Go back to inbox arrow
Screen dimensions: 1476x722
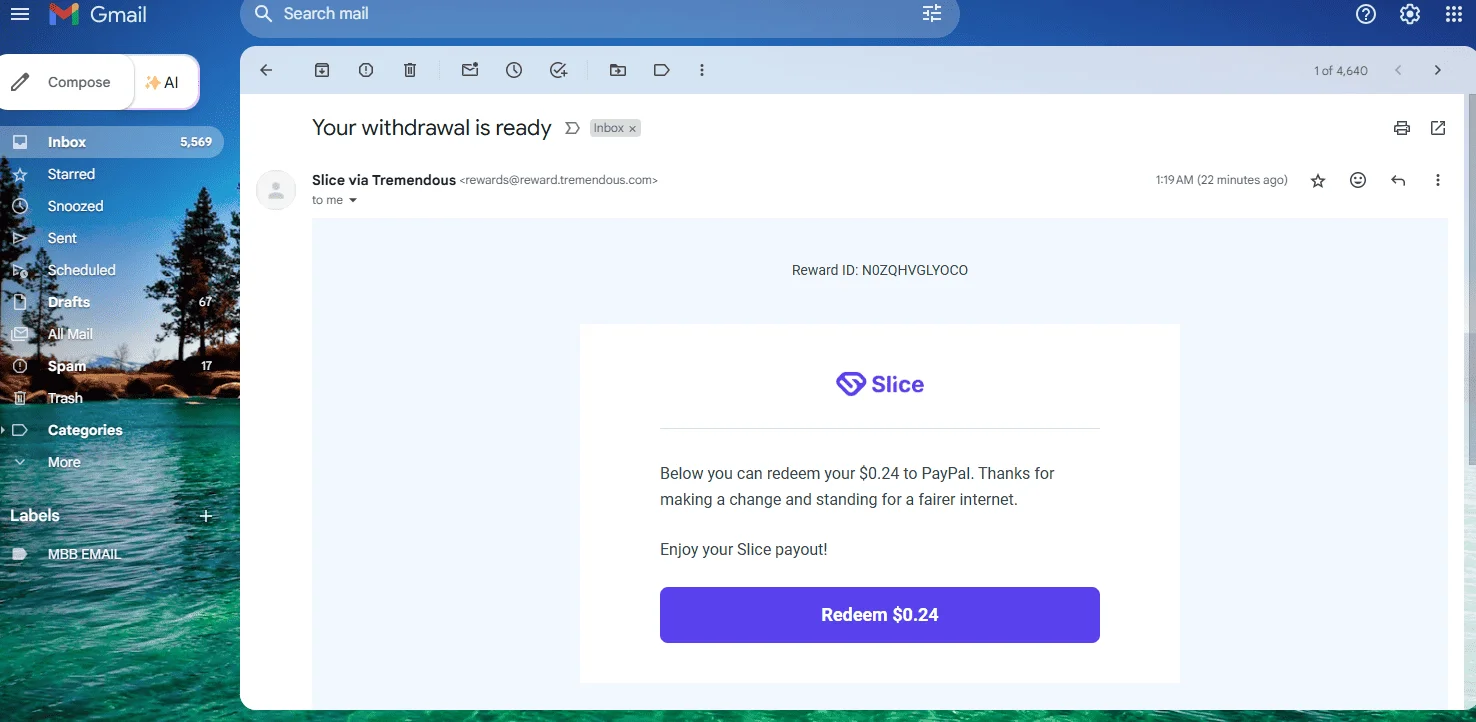tap(266, 70)
